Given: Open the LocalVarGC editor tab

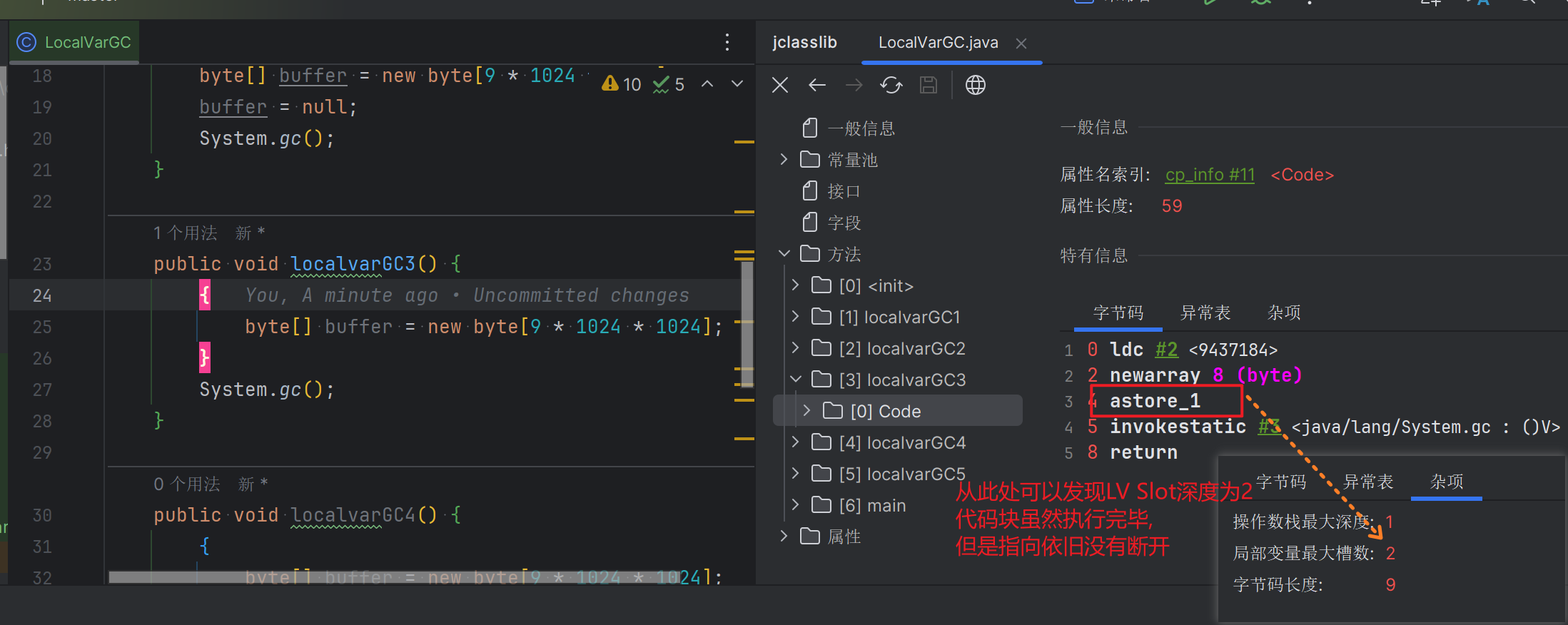Looking at the screenshot, I should pyautogui.click(x=74, y=42).
